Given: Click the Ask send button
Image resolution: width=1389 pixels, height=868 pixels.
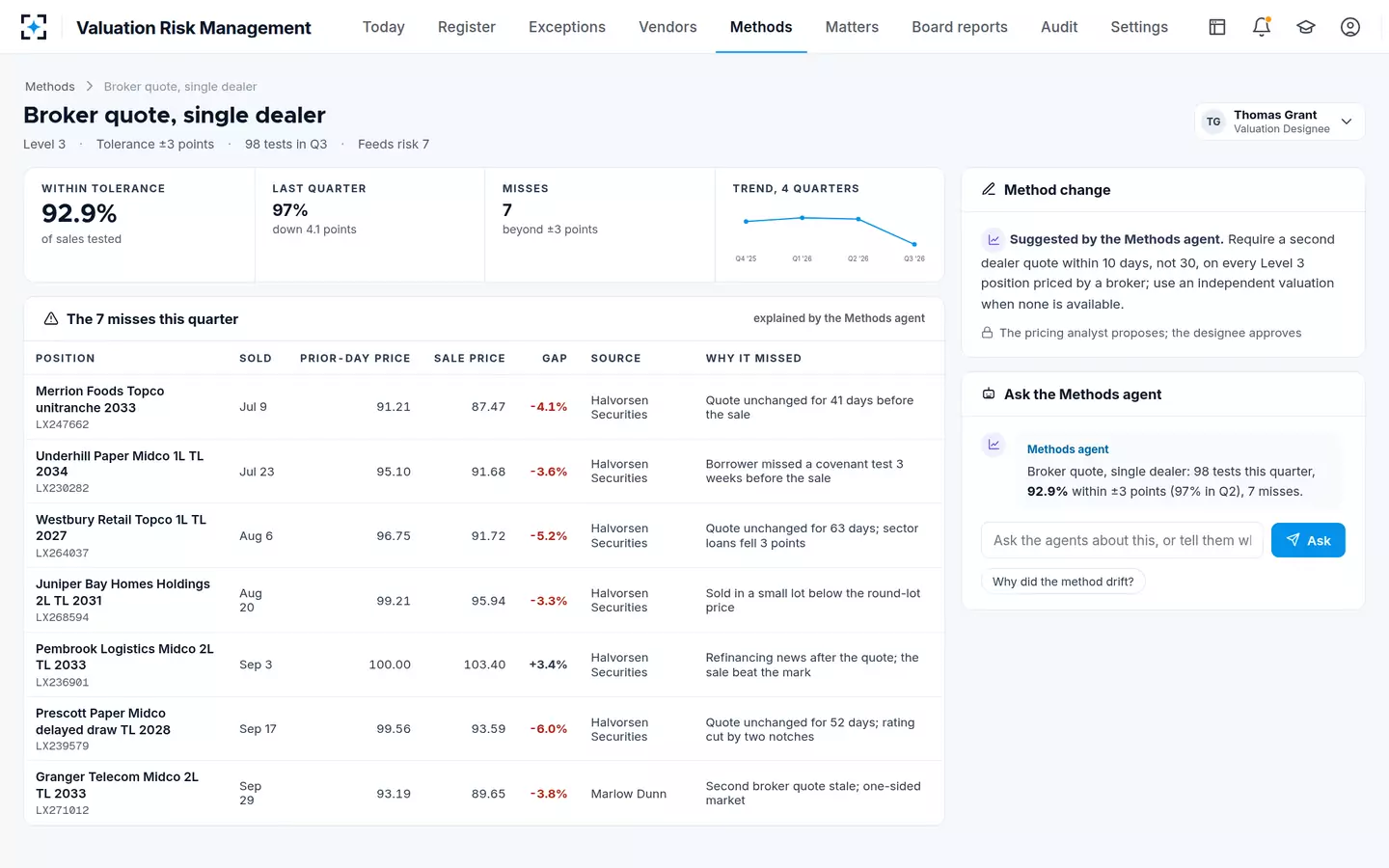Looking at the screenshot, I should click(1308, 540).
